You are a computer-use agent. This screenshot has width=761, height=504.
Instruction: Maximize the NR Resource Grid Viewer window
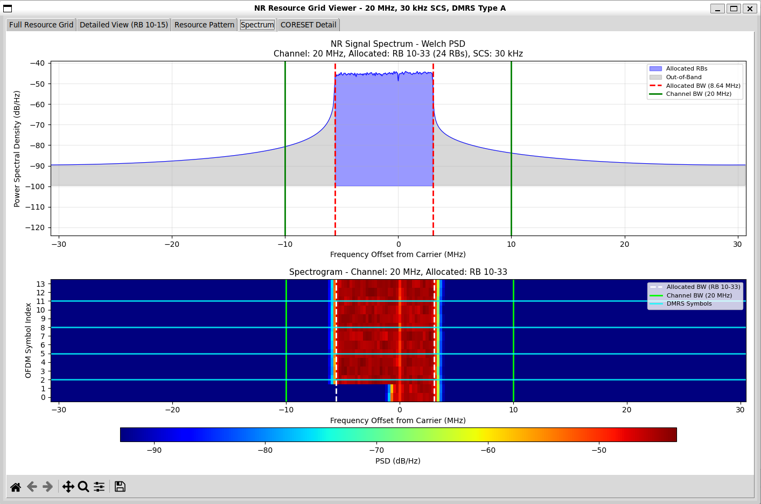pos(733,8)
